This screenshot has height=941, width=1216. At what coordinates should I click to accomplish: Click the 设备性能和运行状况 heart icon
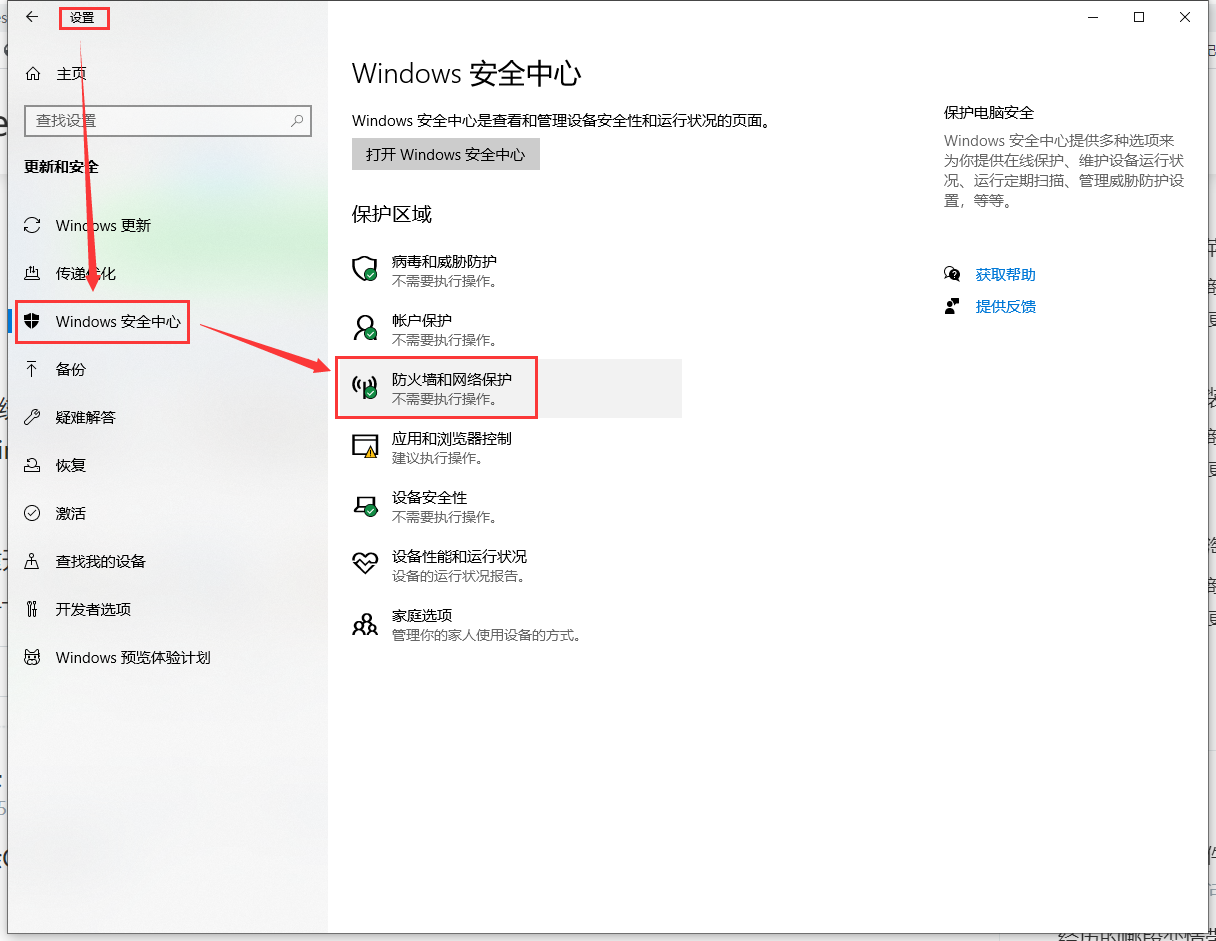pos(365,563)
